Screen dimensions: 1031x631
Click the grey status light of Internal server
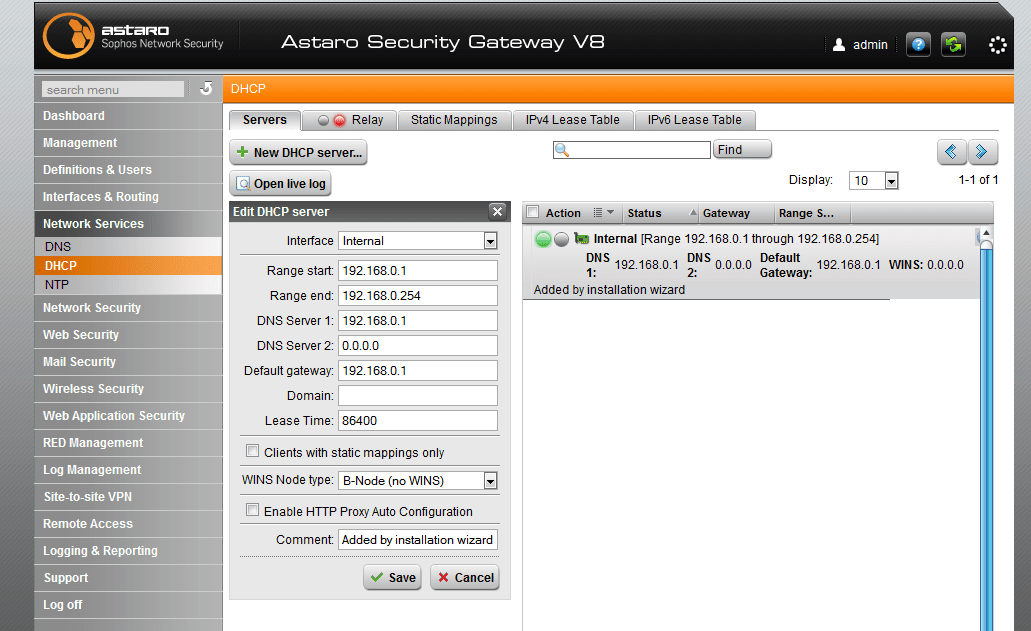[561, 239]
